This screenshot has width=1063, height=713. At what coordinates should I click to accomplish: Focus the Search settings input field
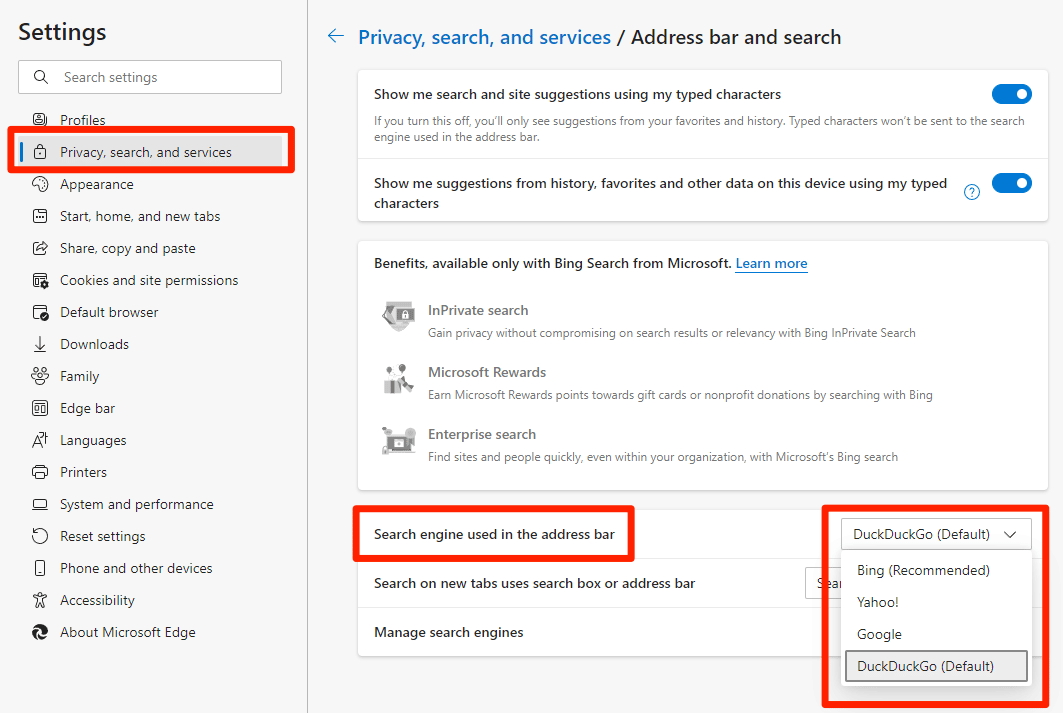150,77
